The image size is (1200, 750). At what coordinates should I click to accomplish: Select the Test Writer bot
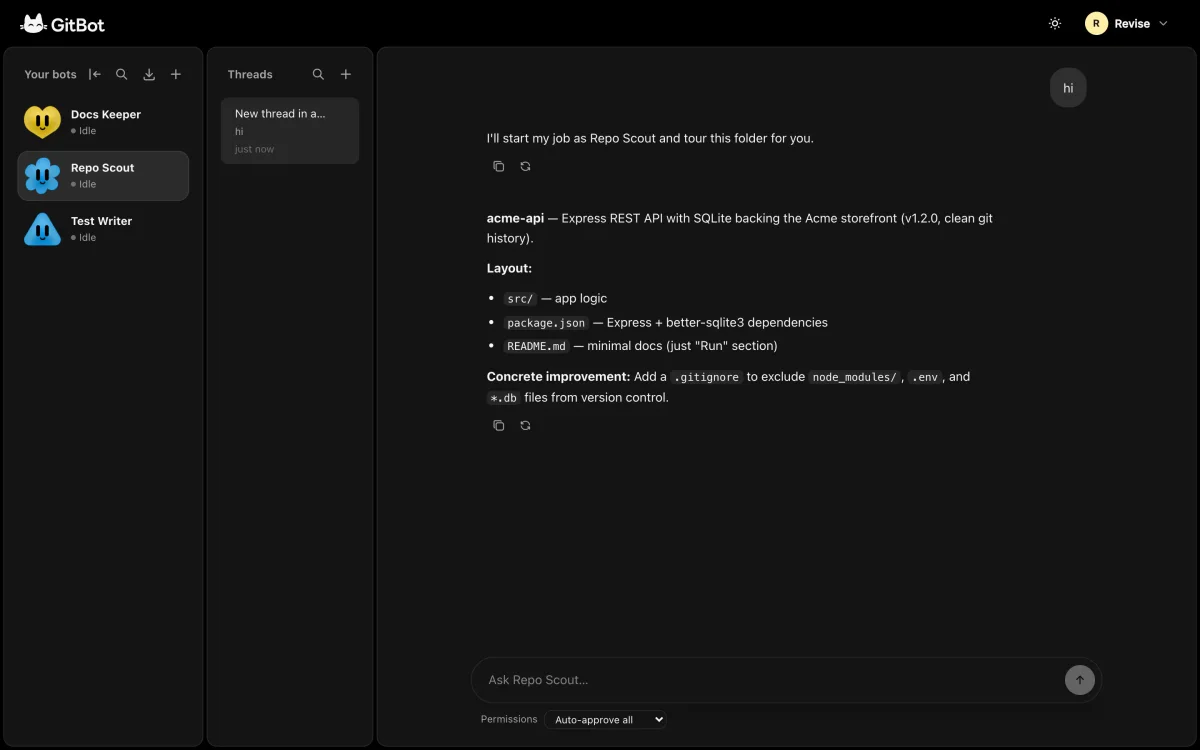[x=103, y=229]
